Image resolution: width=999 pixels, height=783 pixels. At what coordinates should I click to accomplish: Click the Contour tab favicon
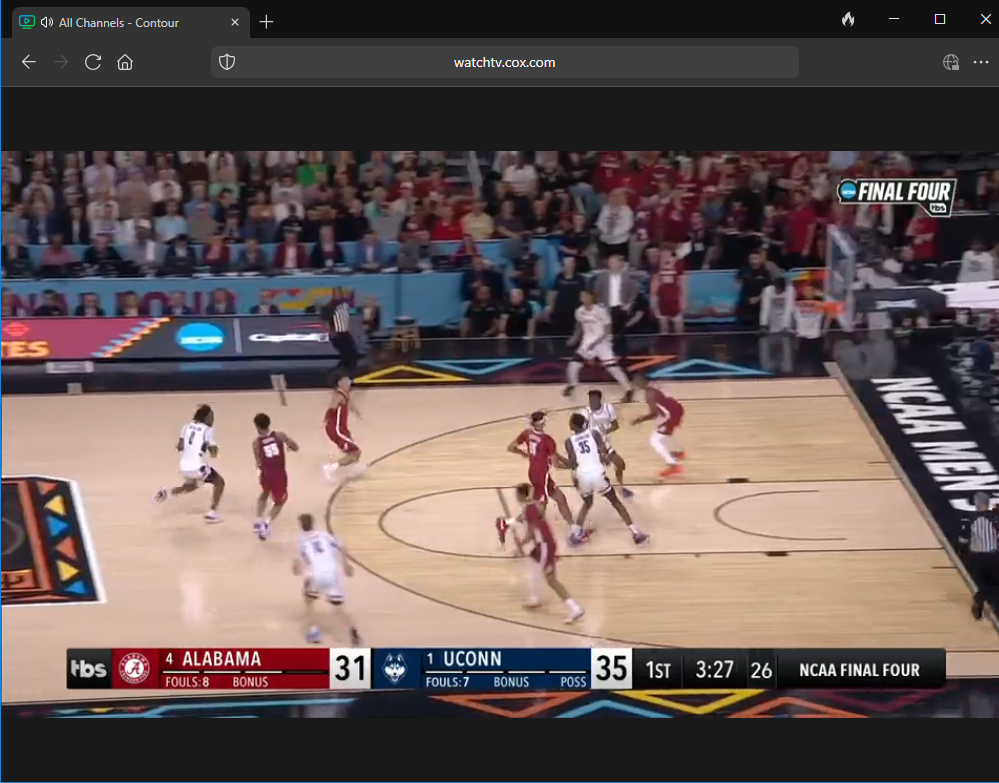pos(27,22)
